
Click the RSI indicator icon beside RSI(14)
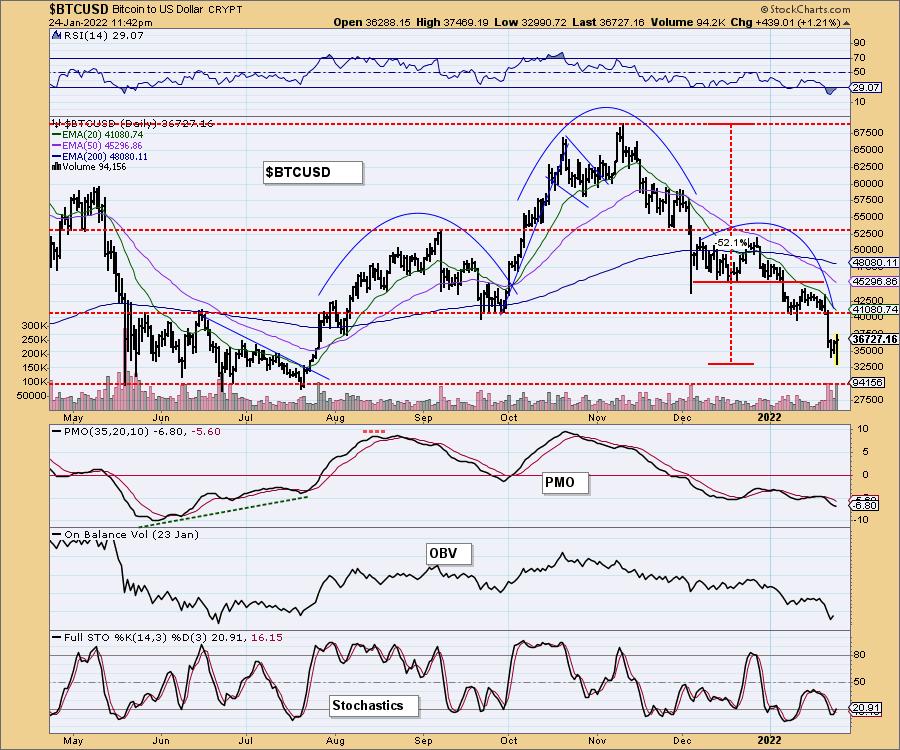click(x=56, y=35)
